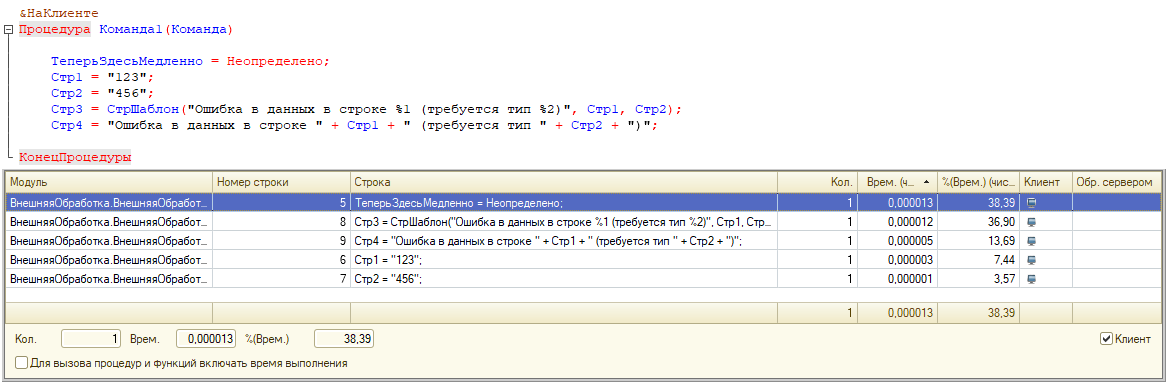
Task: Click percent value 13,69
Action: pyautogui.click(x=1001, y=241)
